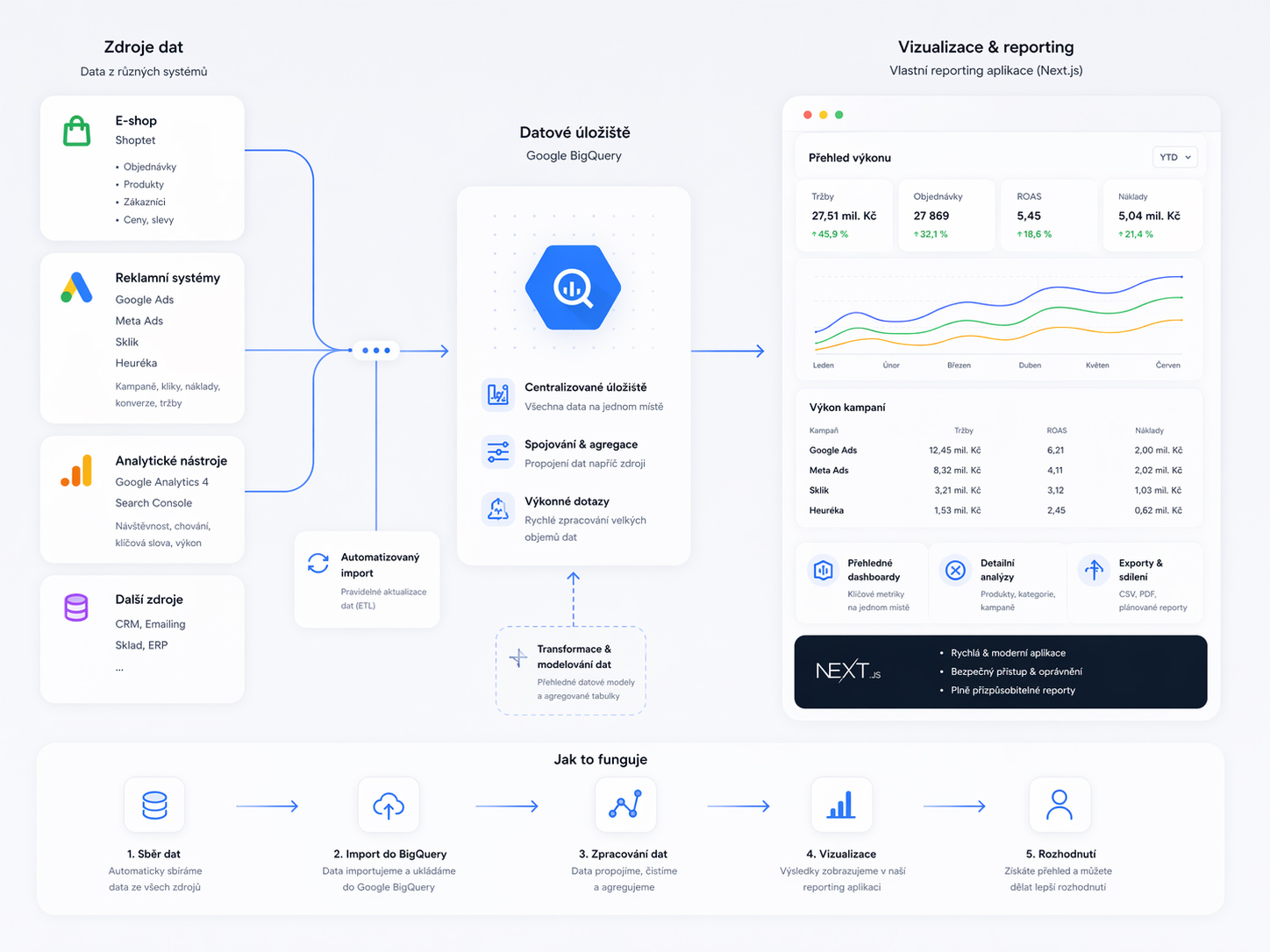Select the graph icon above 3. Zpracování dat

(x=625, y=805)
